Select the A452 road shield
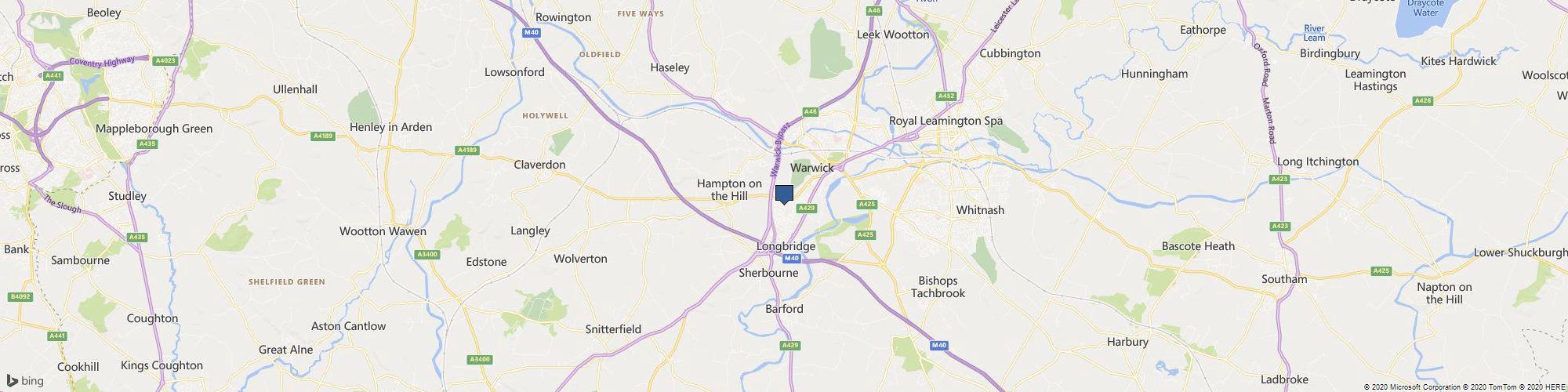Image resolution: width=1568 pixels, height=392 pixels. click(x=946, y=96)
